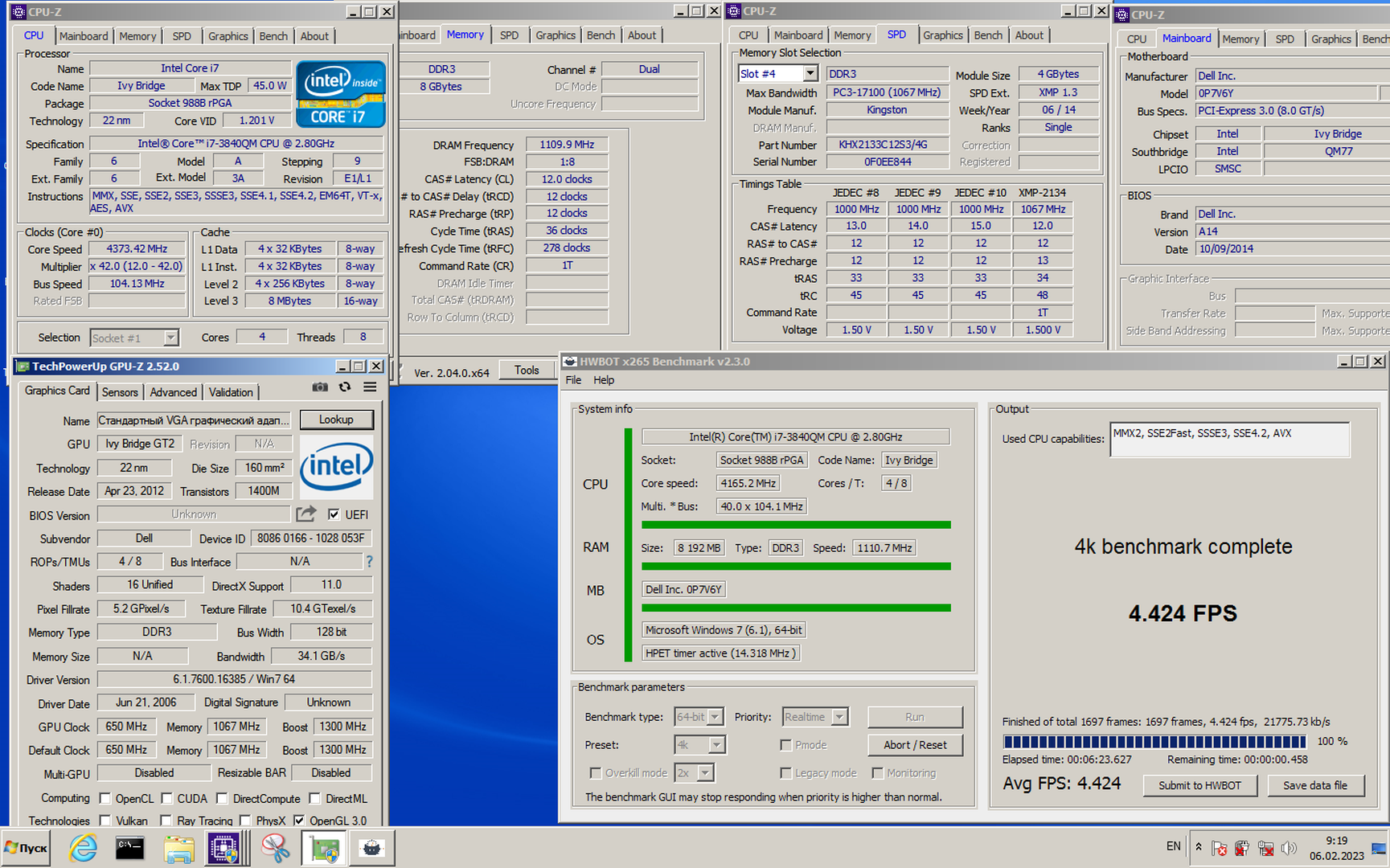The height and width of the screenshot is (868, 1390).
Task: Switch to the Sensors tab in GPU-Z
Action: point(120,392)
